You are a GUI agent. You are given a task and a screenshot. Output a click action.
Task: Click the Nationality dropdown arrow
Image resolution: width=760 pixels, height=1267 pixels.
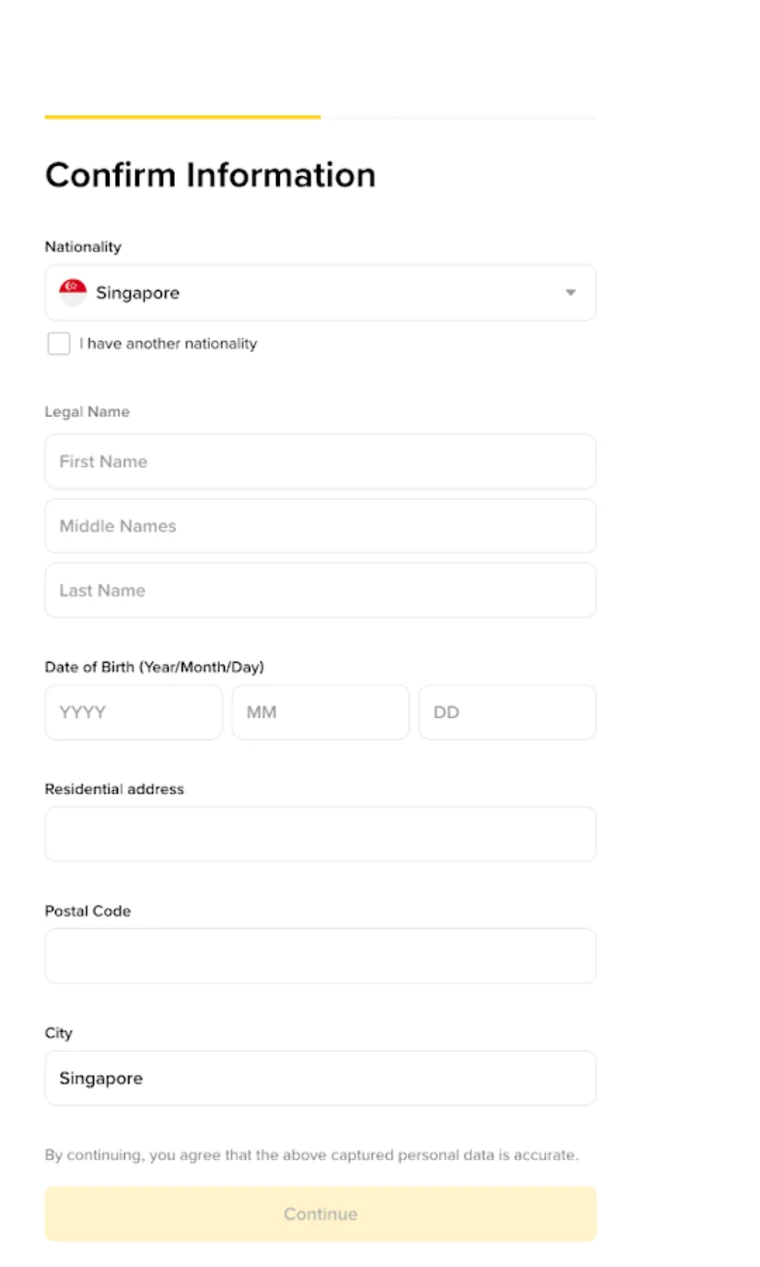pyautogui.click(x=570, y=293)
